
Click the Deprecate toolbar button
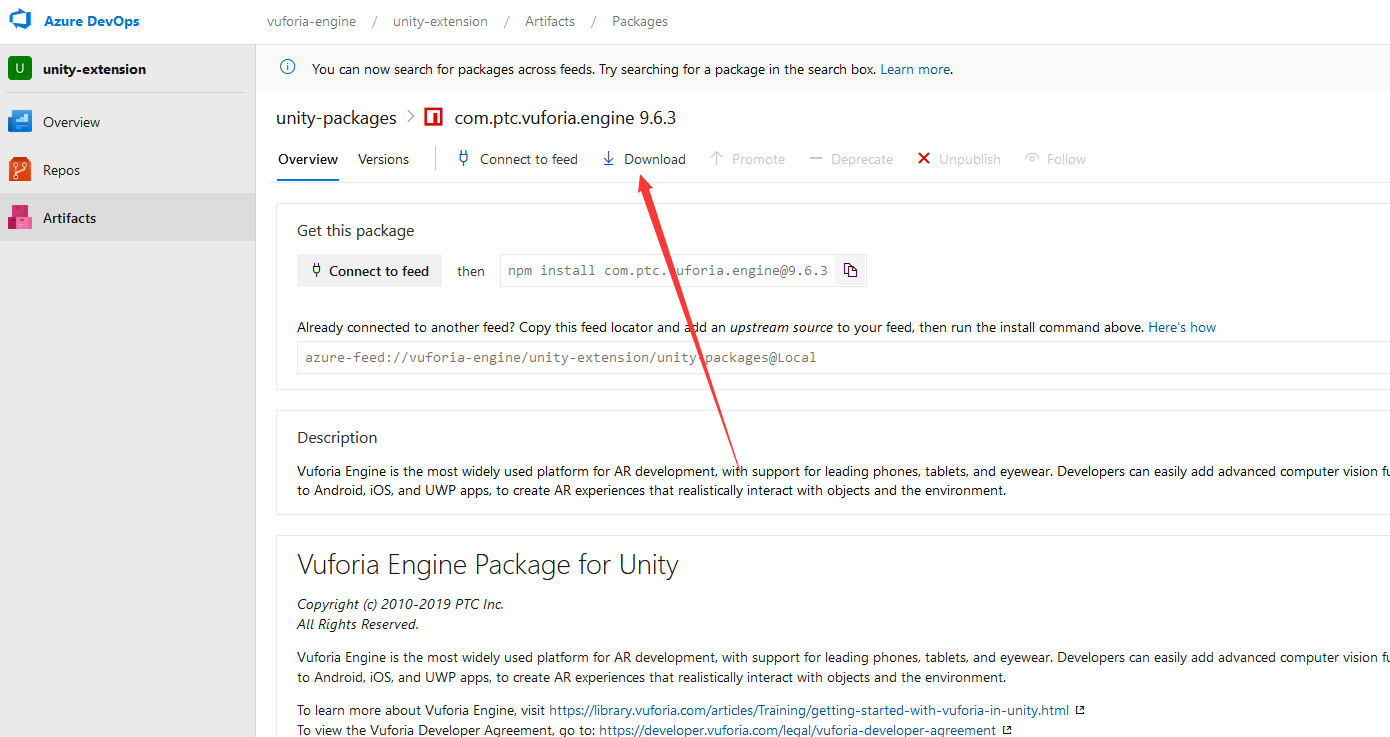851,159
